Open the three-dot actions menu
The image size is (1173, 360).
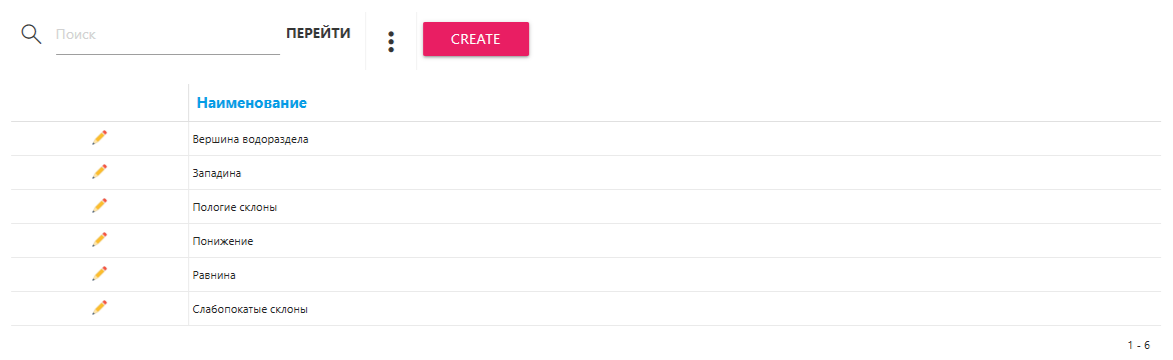(391, 41)
